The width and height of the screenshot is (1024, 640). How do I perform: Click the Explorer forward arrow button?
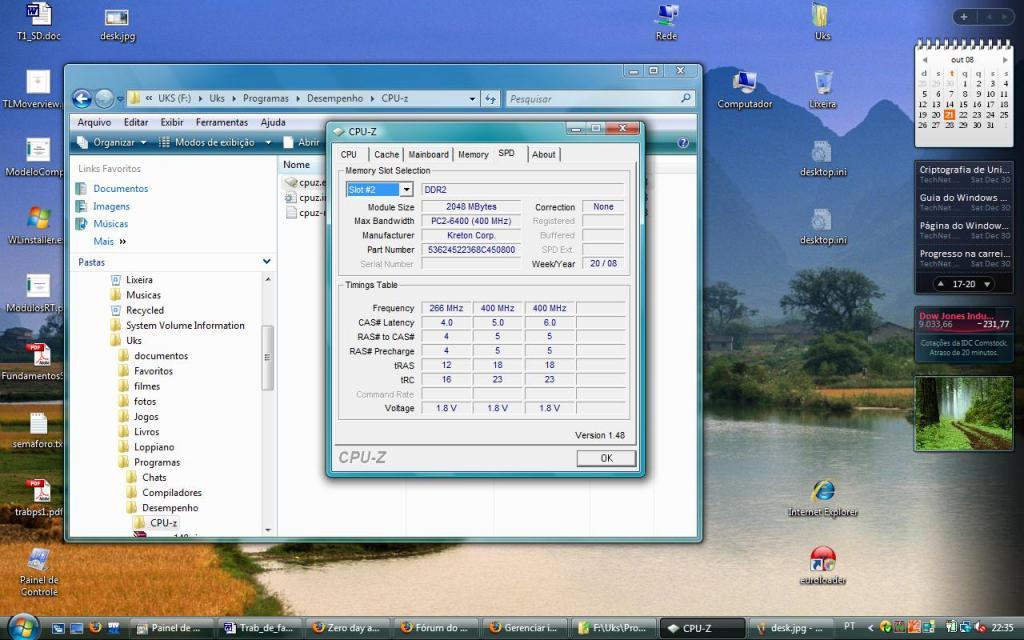click(104, 99)
